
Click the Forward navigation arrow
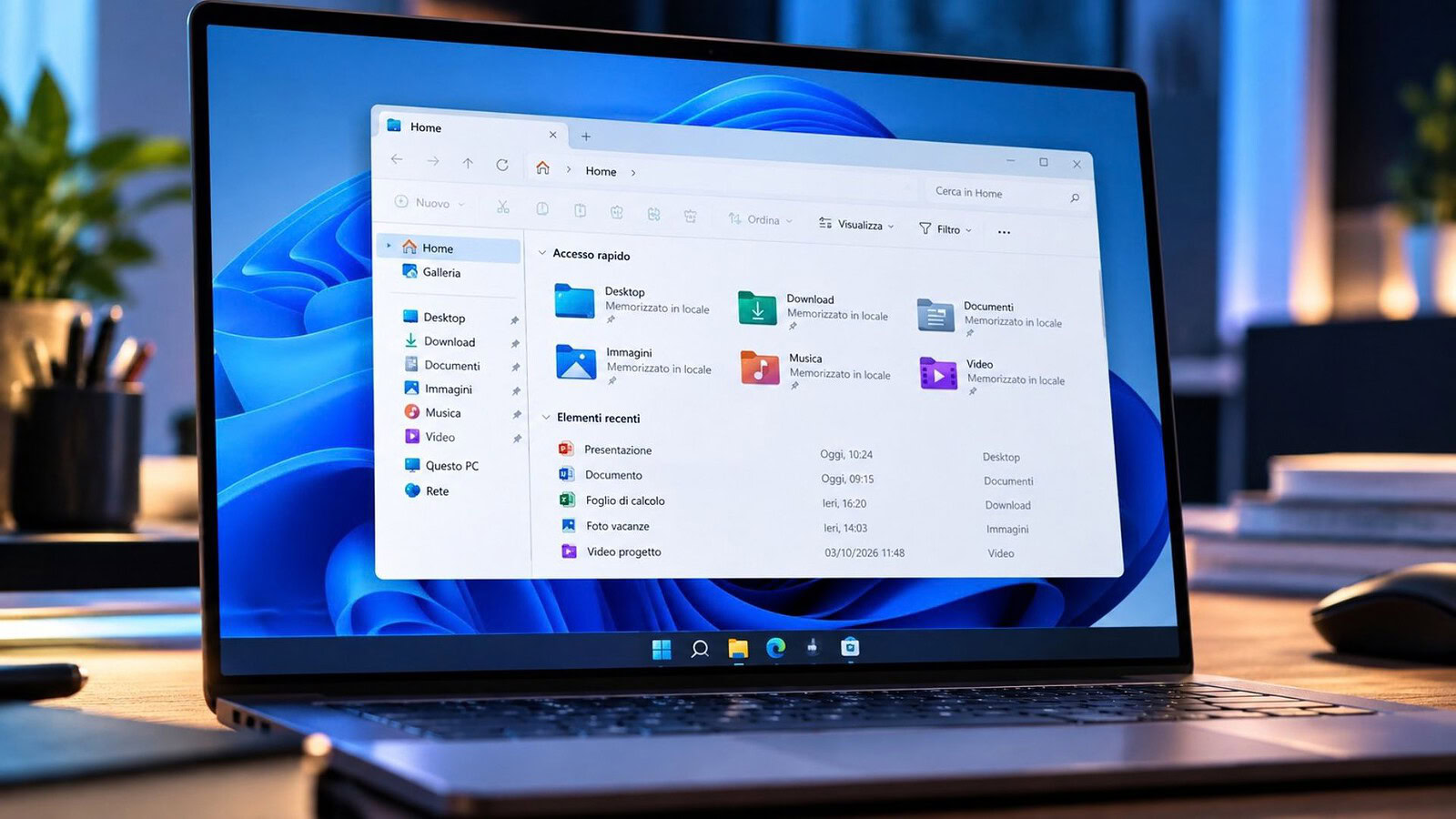pyautogui.click(x=432, y=161)
